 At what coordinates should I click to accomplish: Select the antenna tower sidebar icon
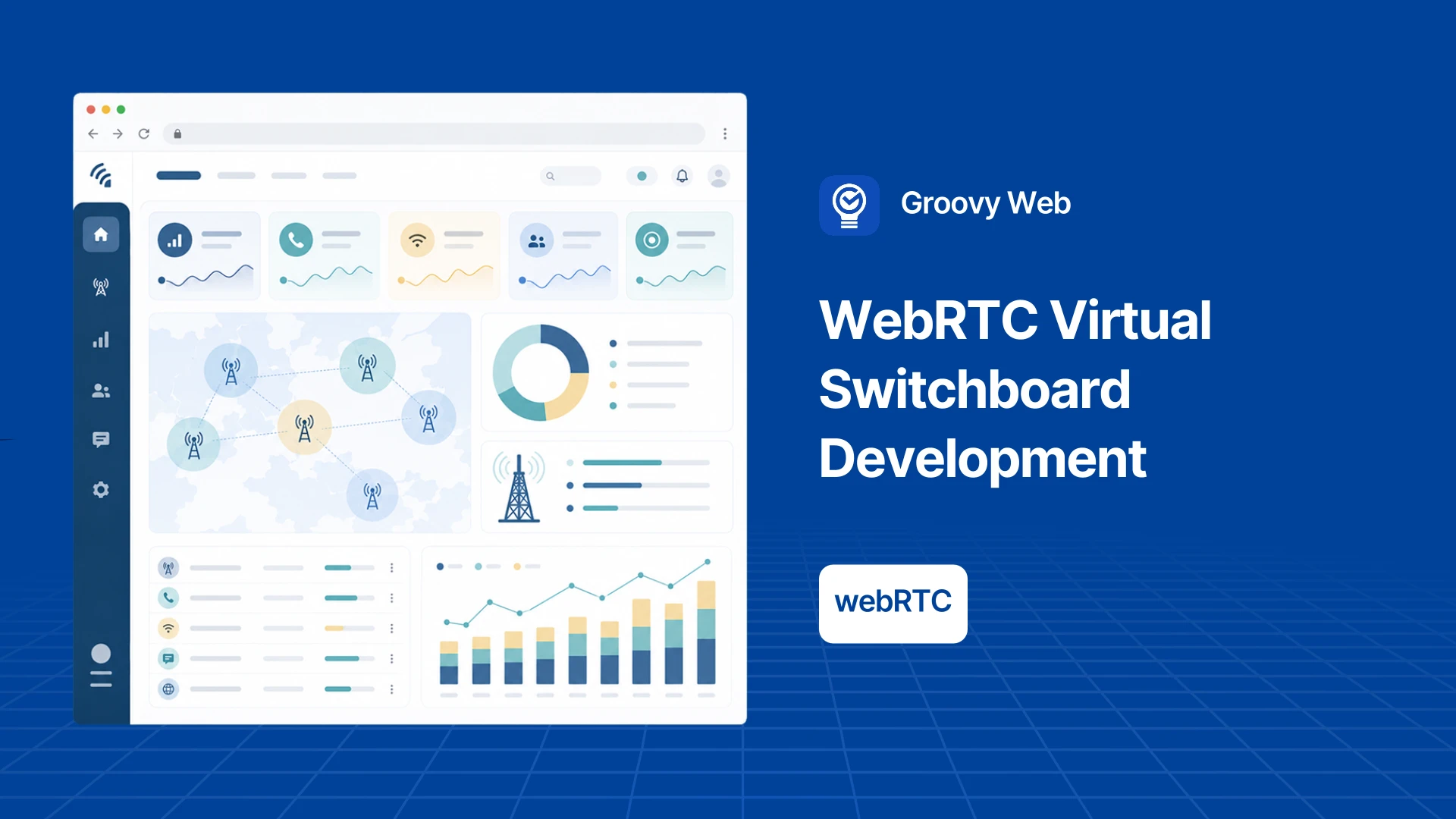pyautogui.click(x=101, y=287)
